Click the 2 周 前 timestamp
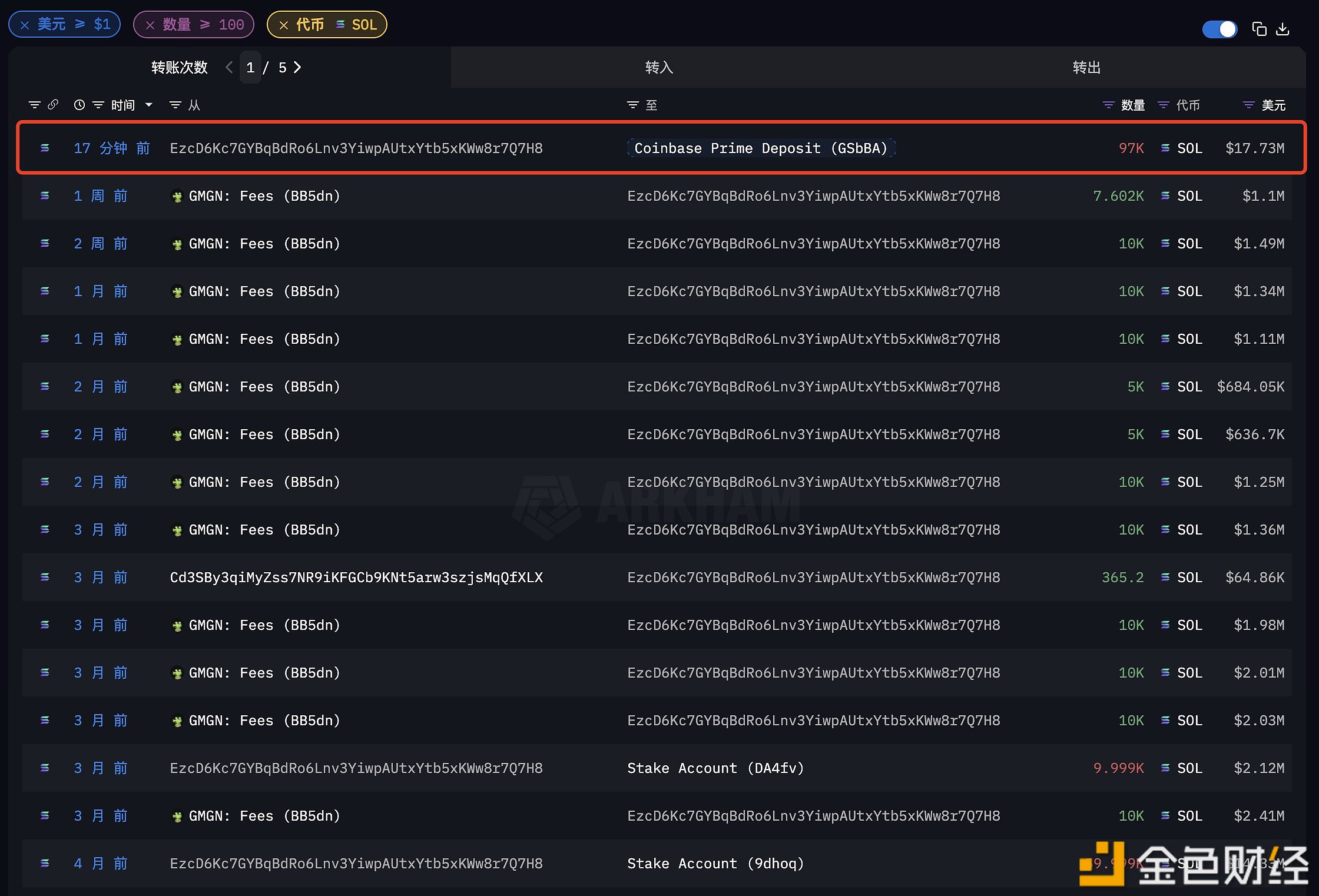The image size is (1319, 896). click(x=100, y=244)
